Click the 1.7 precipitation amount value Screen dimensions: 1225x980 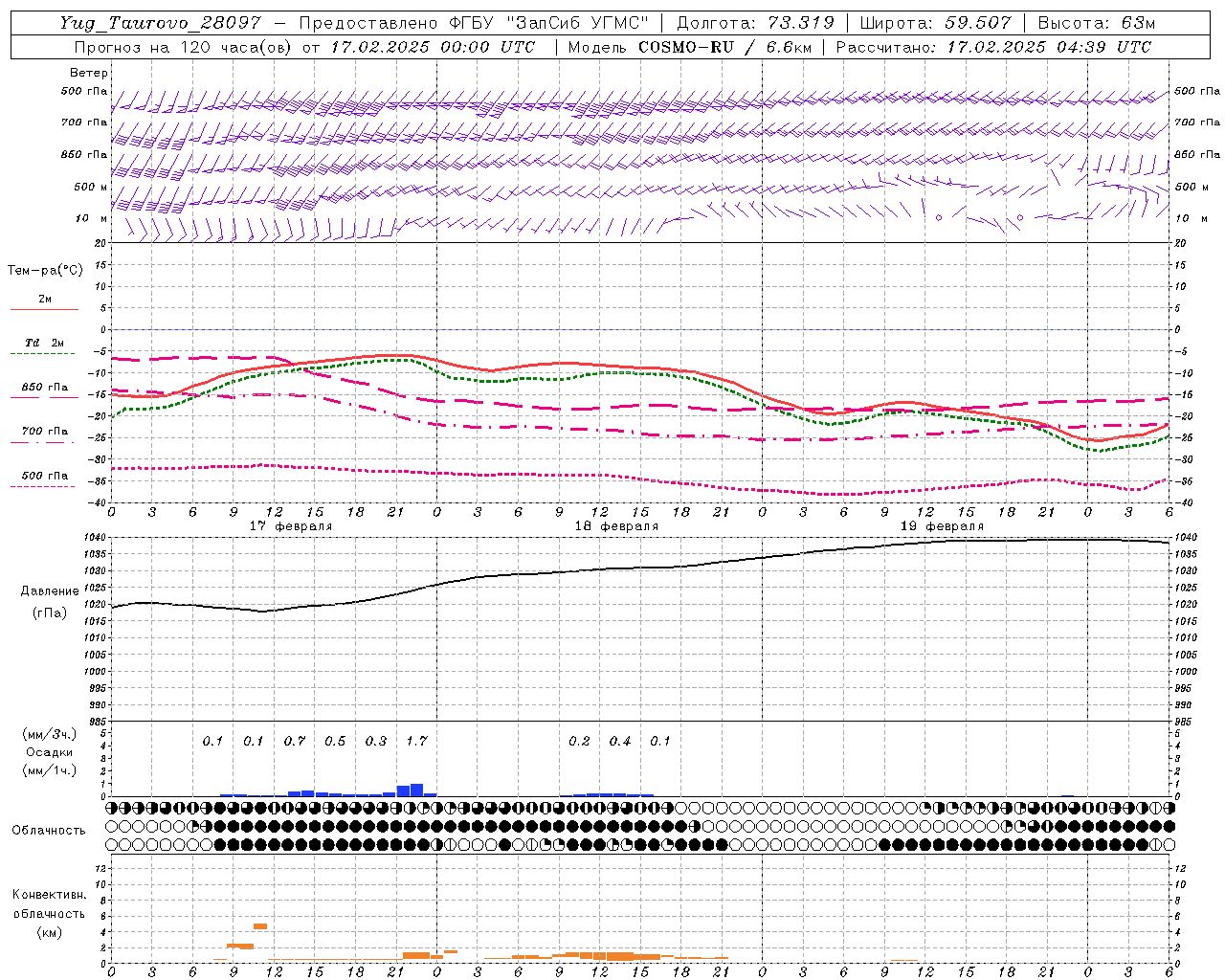coord(416,741)
